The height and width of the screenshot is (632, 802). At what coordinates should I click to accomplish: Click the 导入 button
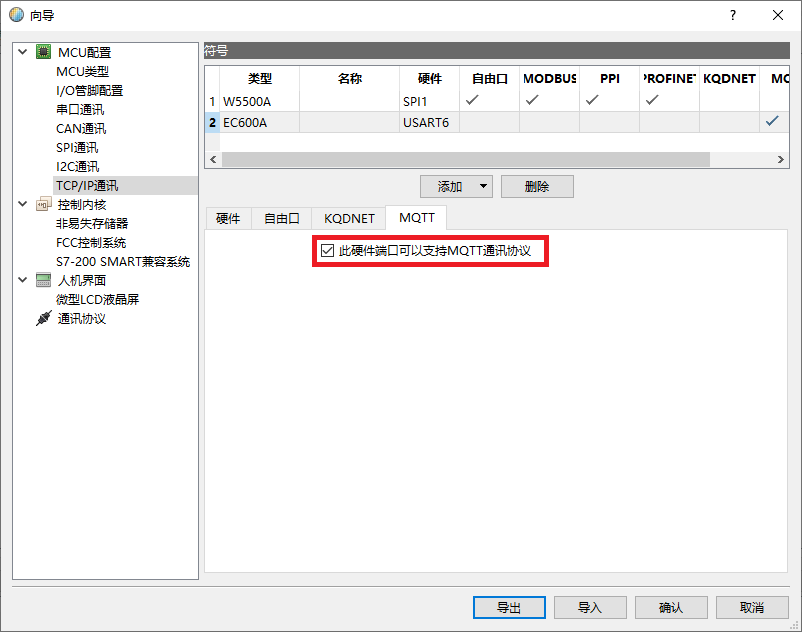[x=590, y=607]
